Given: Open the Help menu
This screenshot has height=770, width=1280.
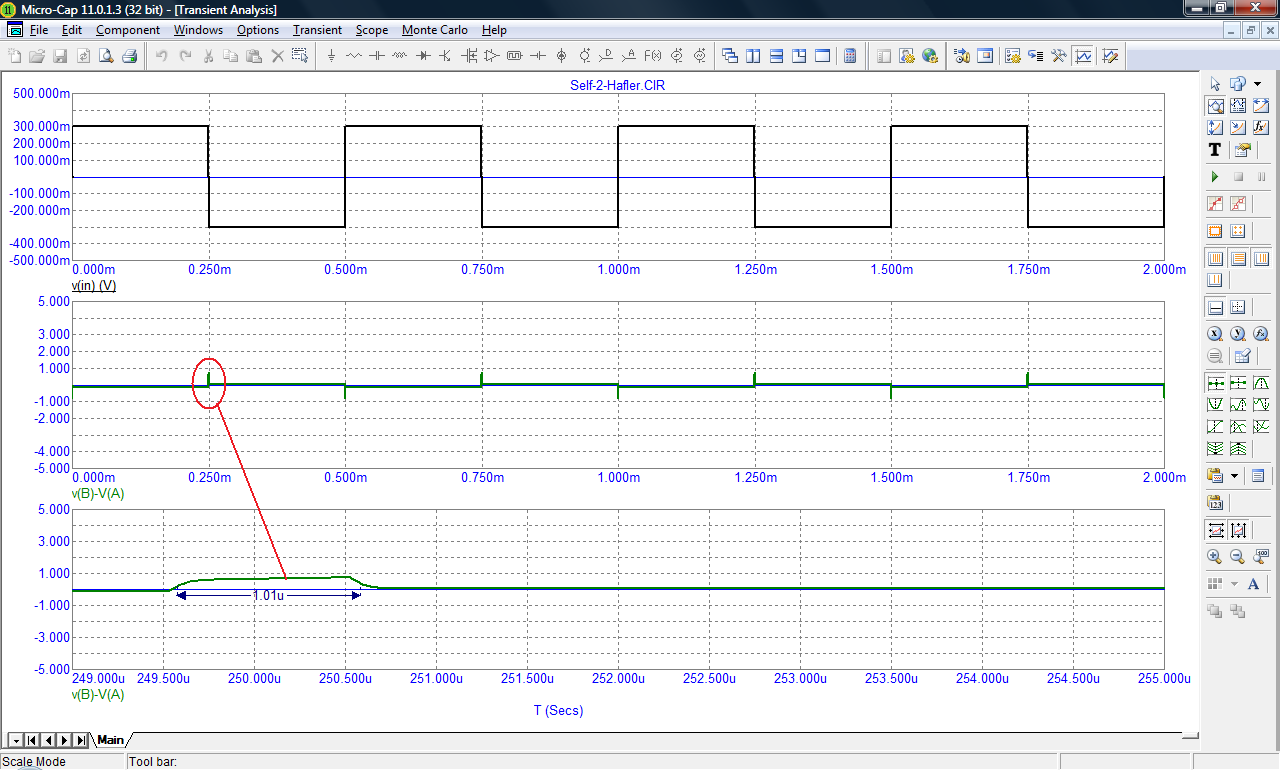Looking at the screenshot, I should 494,30.
